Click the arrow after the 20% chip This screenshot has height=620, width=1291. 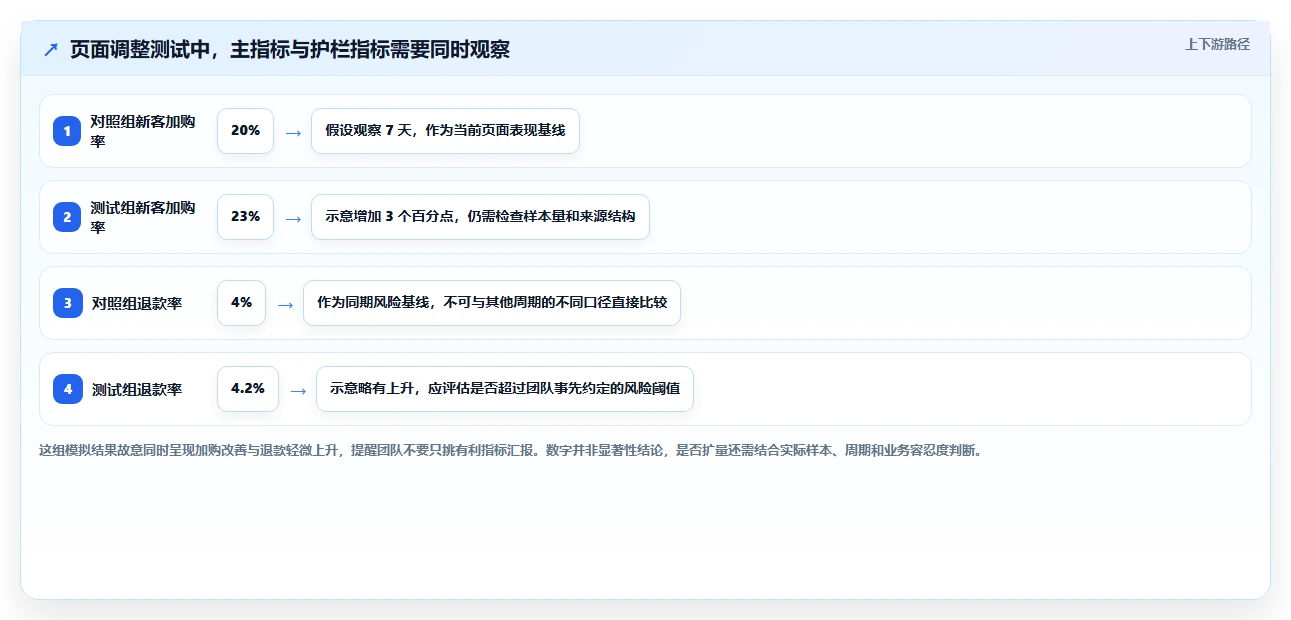click(293, 133)
